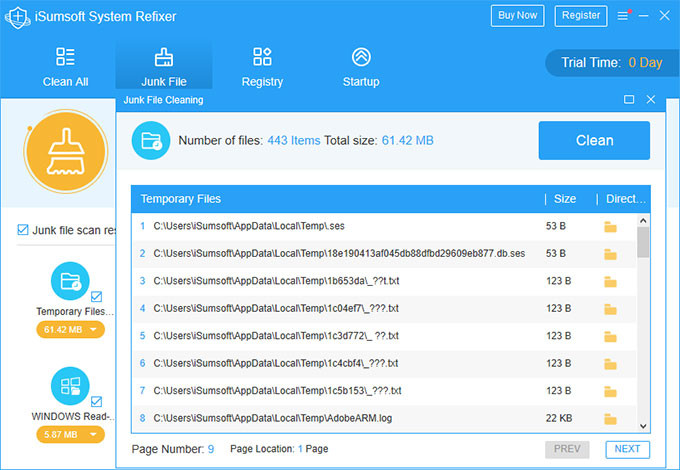Uncheck the WINDOWS Read- checkbox
Screen dimensions: 680x470
[x=96, y=401]
